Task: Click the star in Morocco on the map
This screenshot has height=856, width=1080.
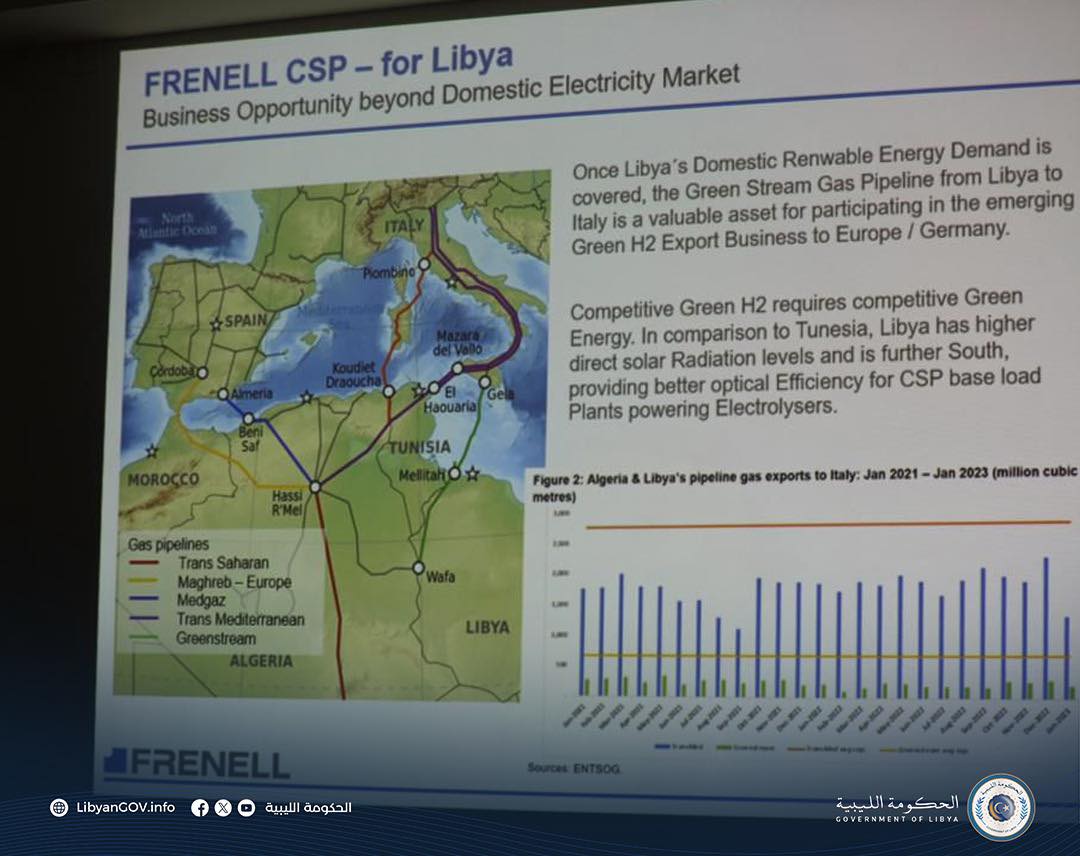Action: tap(152, 451)
